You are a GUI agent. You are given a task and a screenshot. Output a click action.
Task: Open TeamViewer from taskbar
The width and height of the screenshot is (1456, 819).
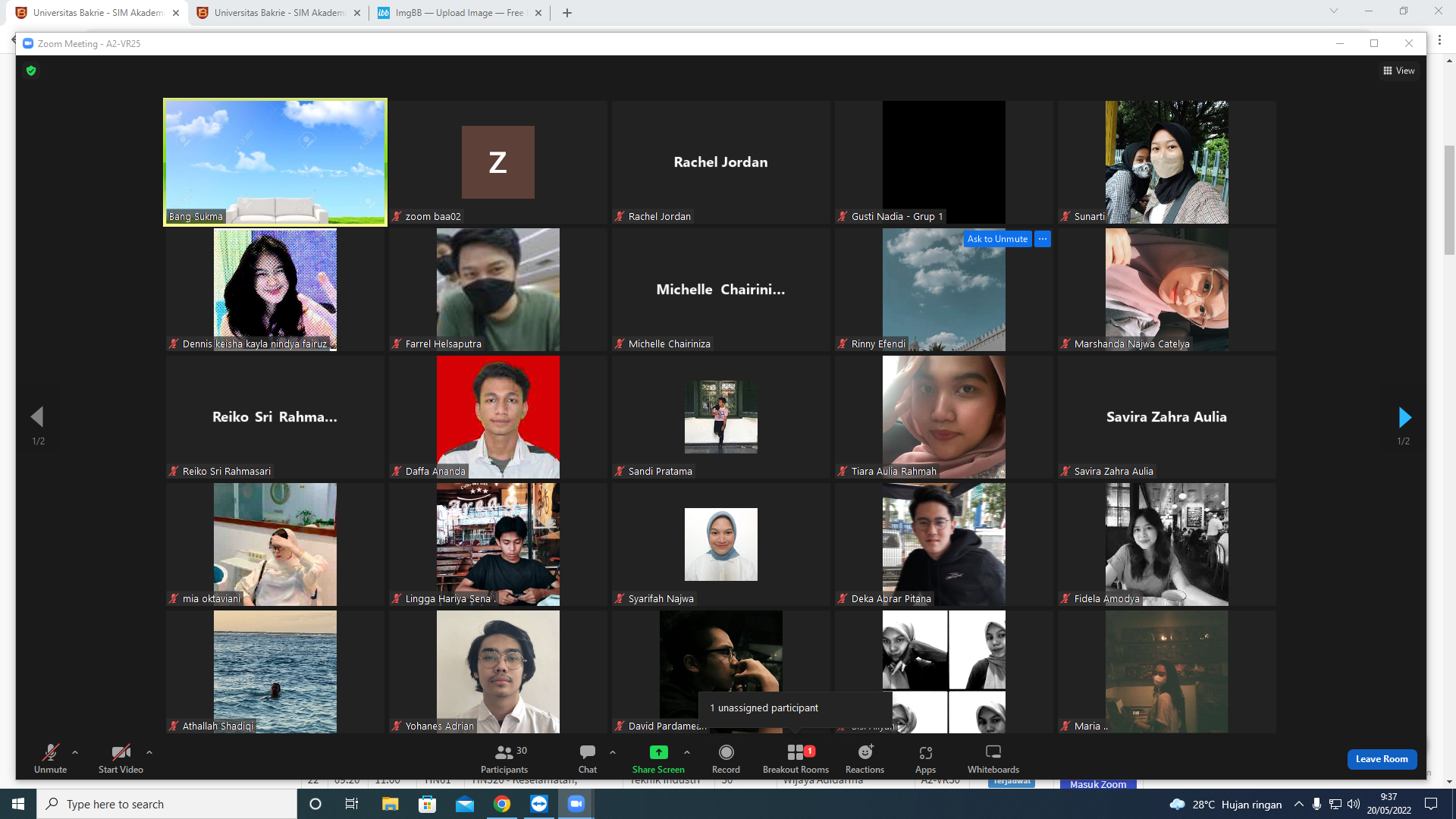[x=539, y=804]
